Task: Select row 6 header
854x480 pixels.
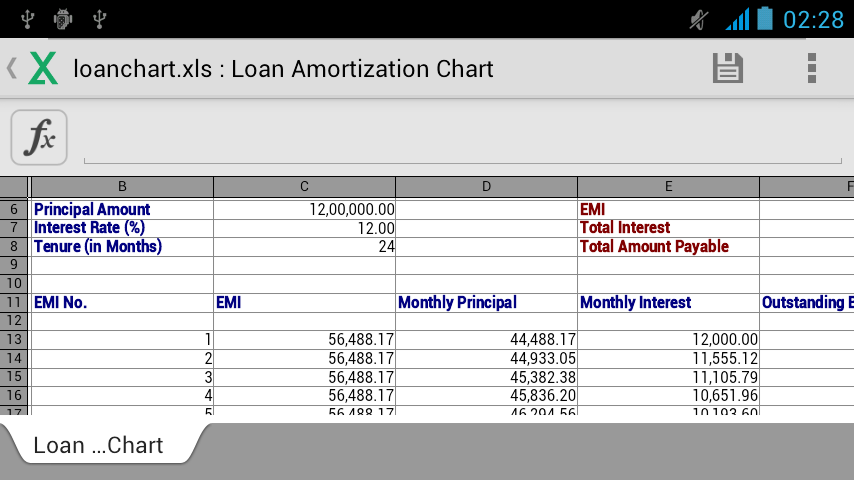Action: click(x=14, y=209)
